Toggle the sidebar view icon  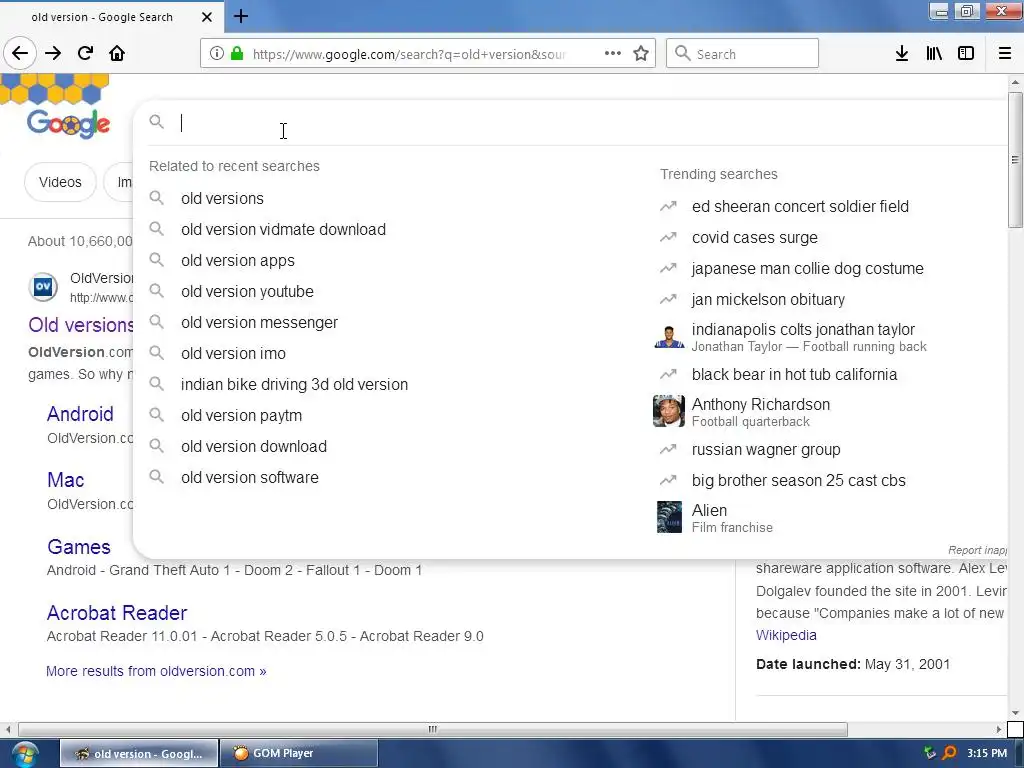[966, 54]
